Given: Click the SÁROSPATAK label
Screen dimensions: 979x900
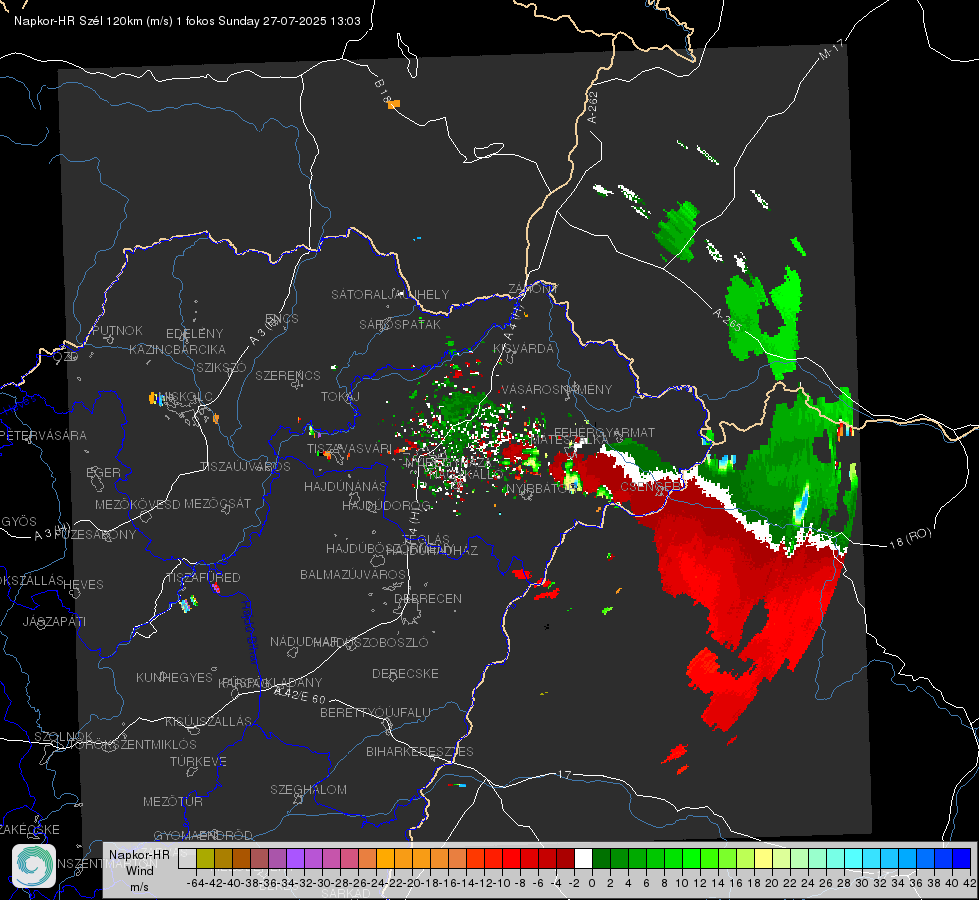Looking at the screenshot, I should pyautogui.click(x=400, y=324).
